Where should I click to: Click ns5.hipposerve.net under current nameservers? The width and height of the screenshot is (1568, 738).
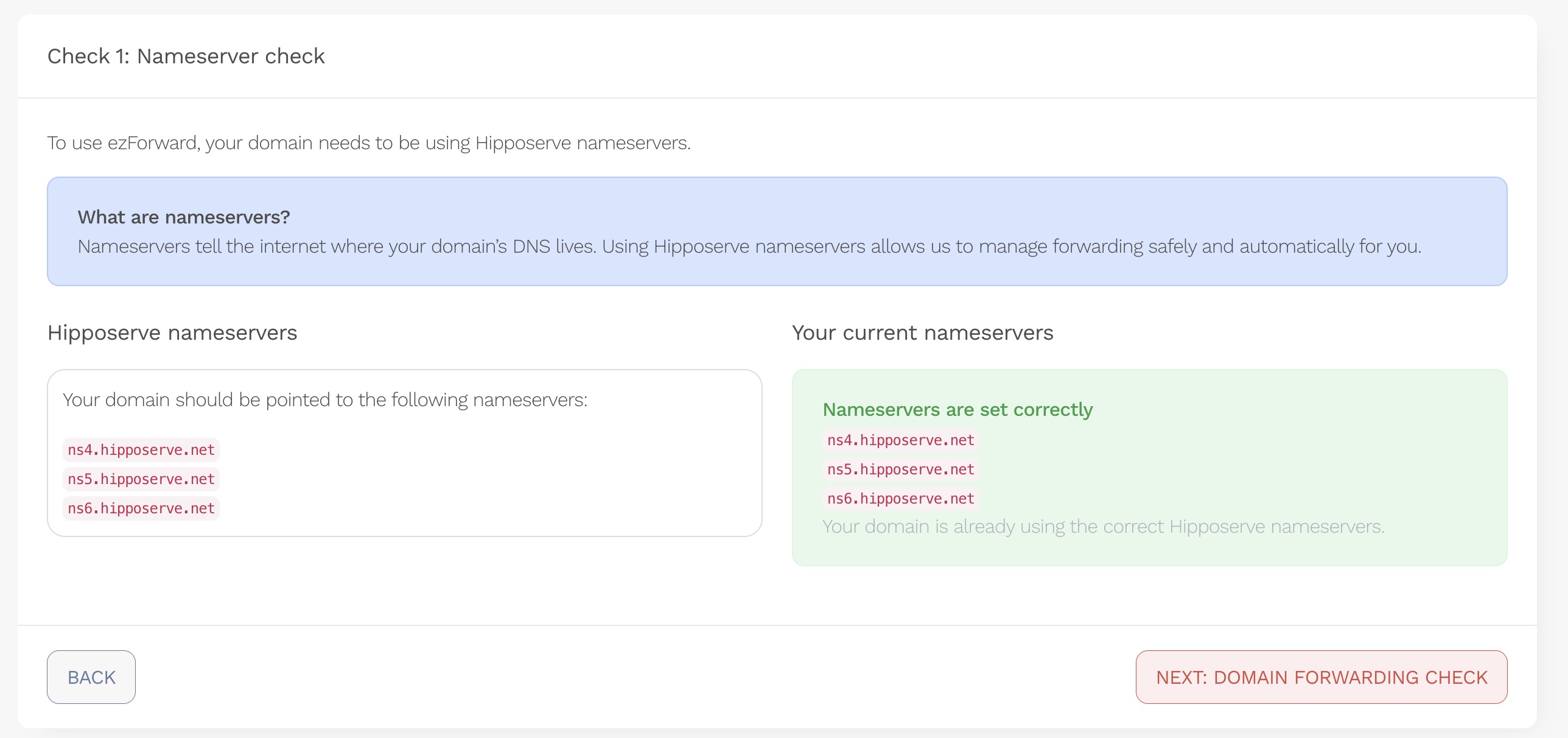(x=900, y=469)
